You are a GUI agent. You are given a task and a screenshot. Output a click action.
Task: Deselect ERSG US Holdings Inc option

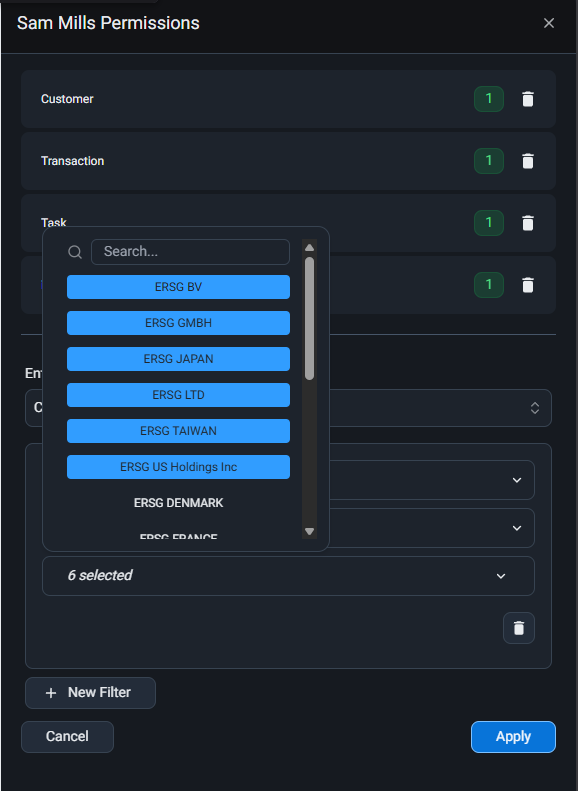coord(179,467)
